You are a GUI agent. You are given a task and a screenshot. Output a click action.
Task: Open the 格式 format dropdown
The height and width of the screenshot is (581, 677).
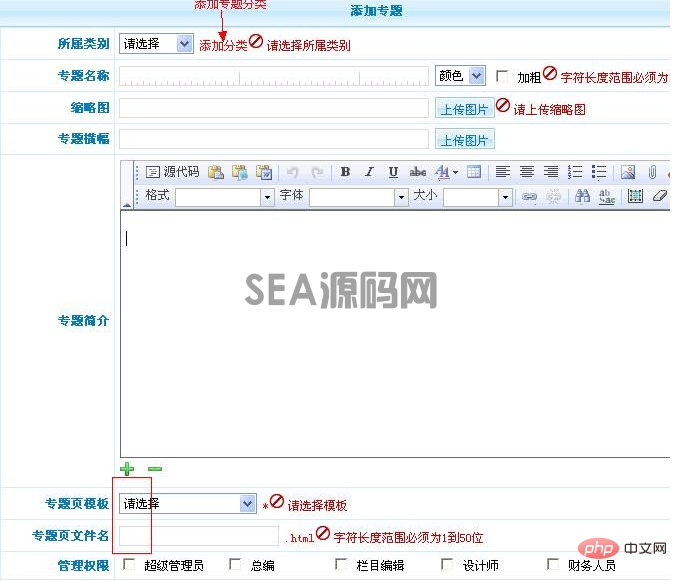tap(225, 197)
